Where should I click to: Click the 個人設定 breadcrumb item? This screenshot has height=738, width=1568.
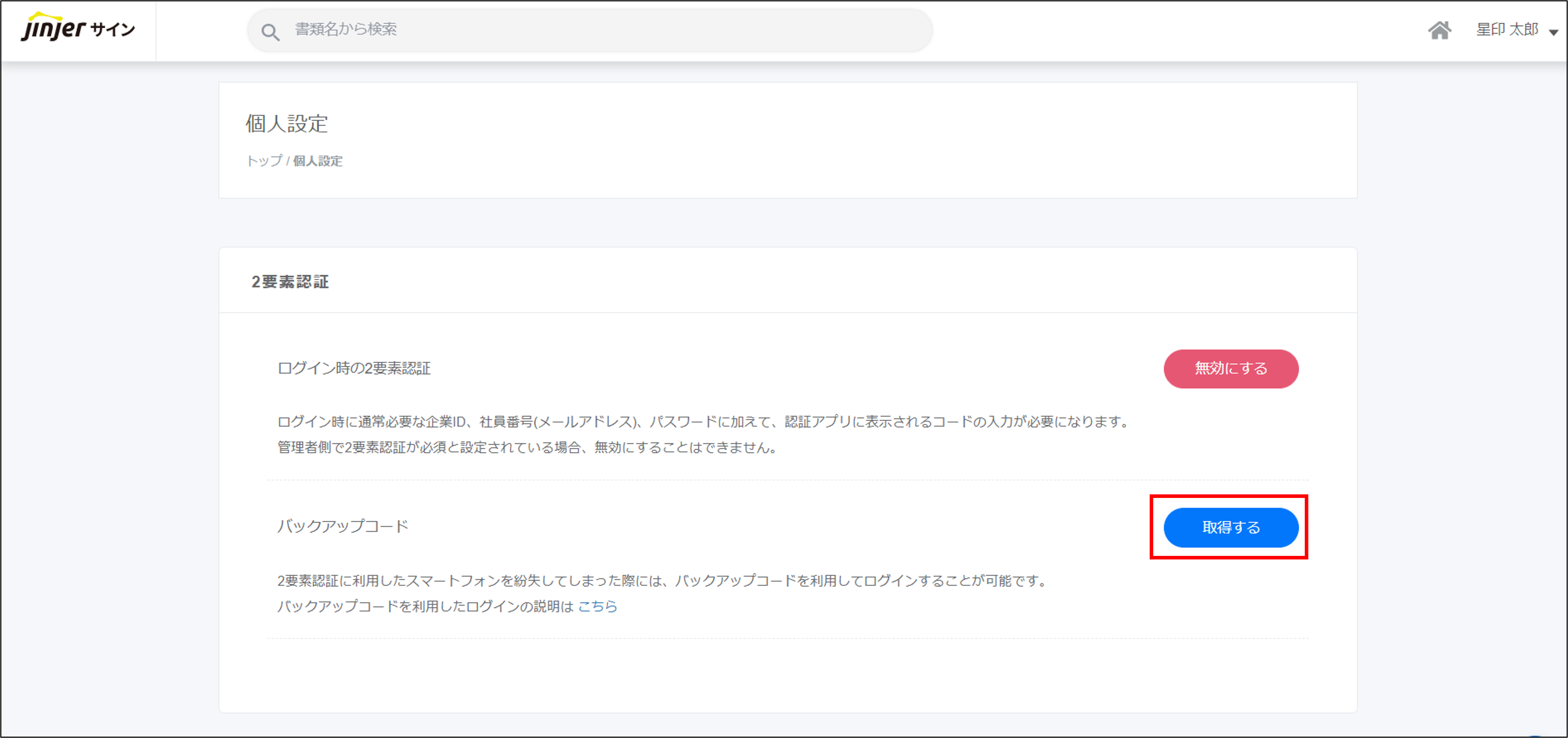point(318,161)
